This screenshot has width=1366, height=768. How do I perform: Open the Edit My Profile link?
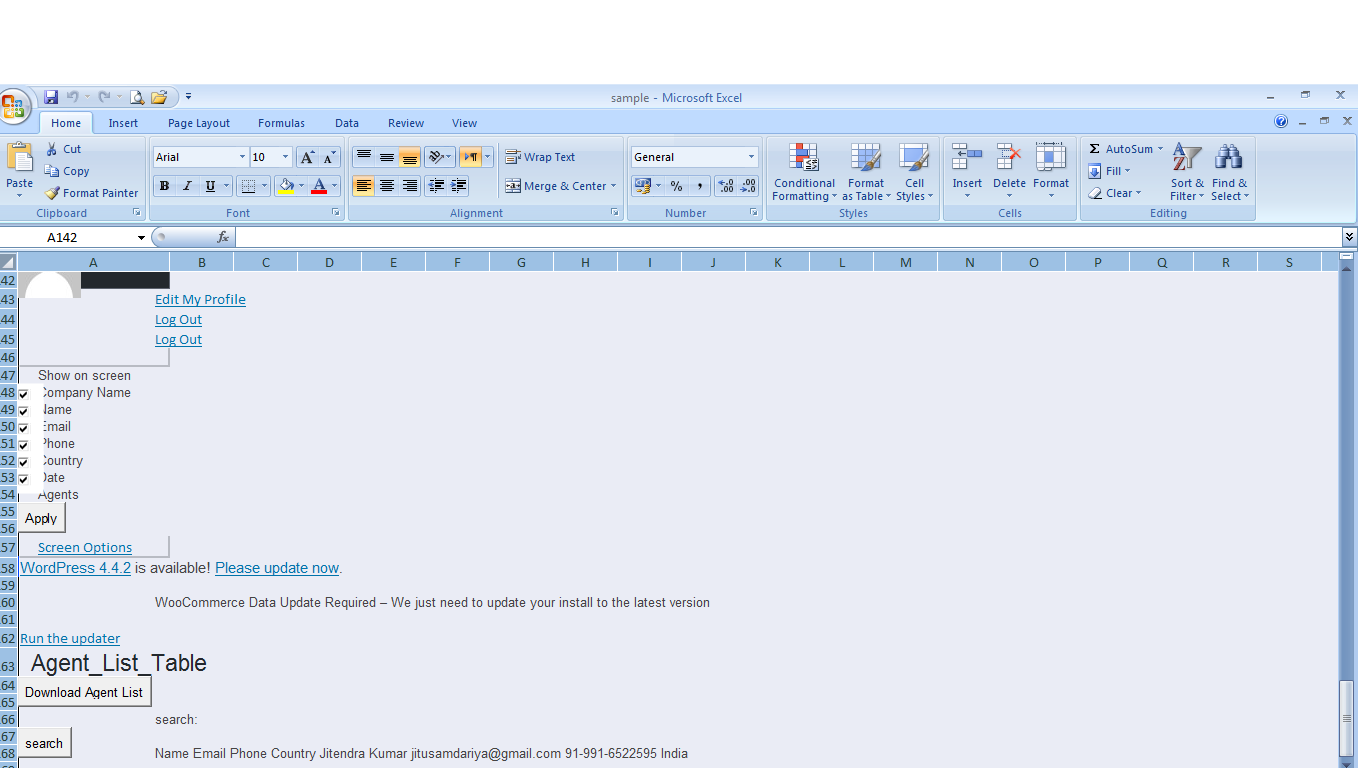[x=200, y=300]
